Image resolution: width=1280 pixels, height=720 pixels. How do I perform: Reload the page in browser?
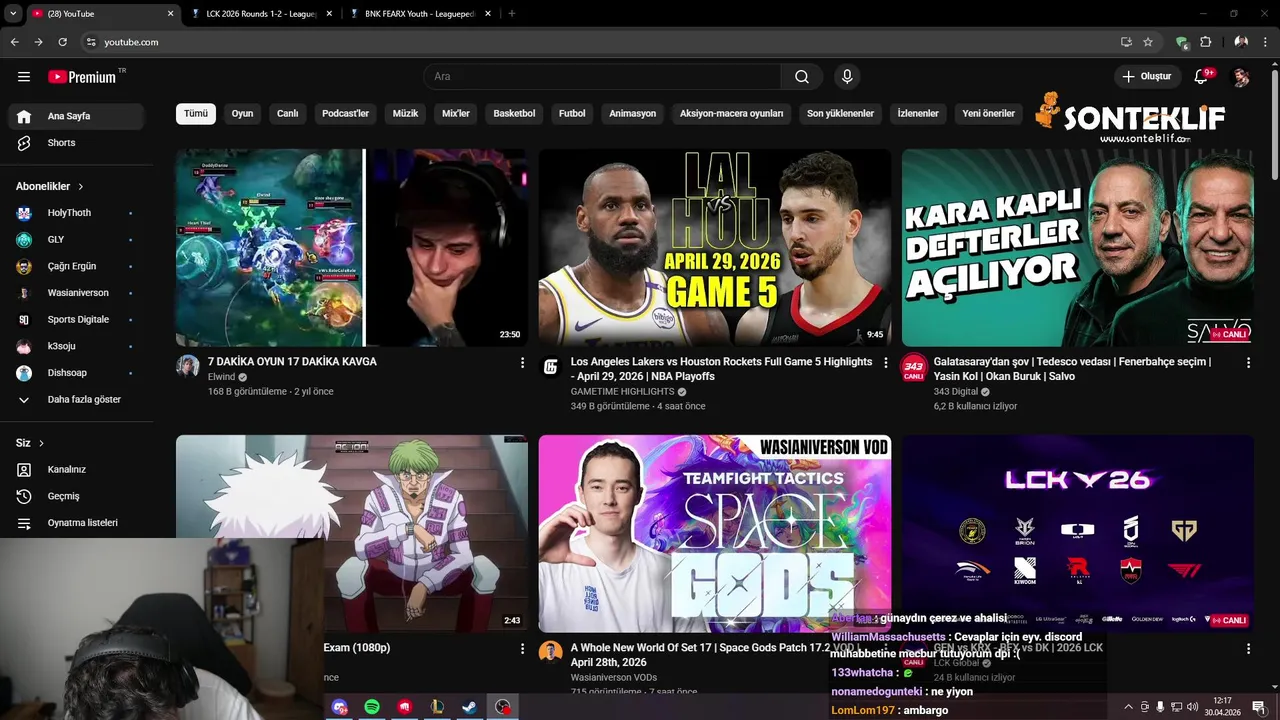click(62, 42)
